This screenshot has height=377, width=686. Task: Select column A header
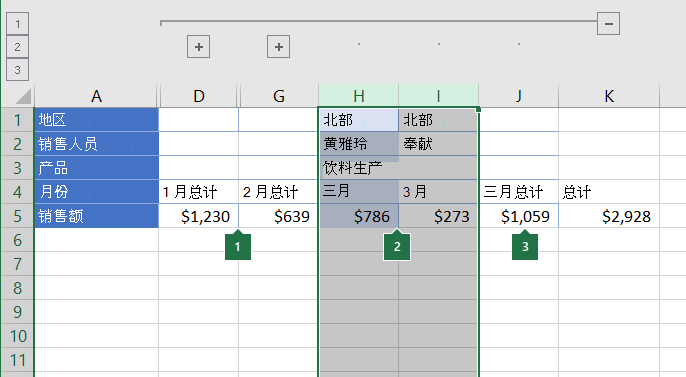tap(96, 96)
